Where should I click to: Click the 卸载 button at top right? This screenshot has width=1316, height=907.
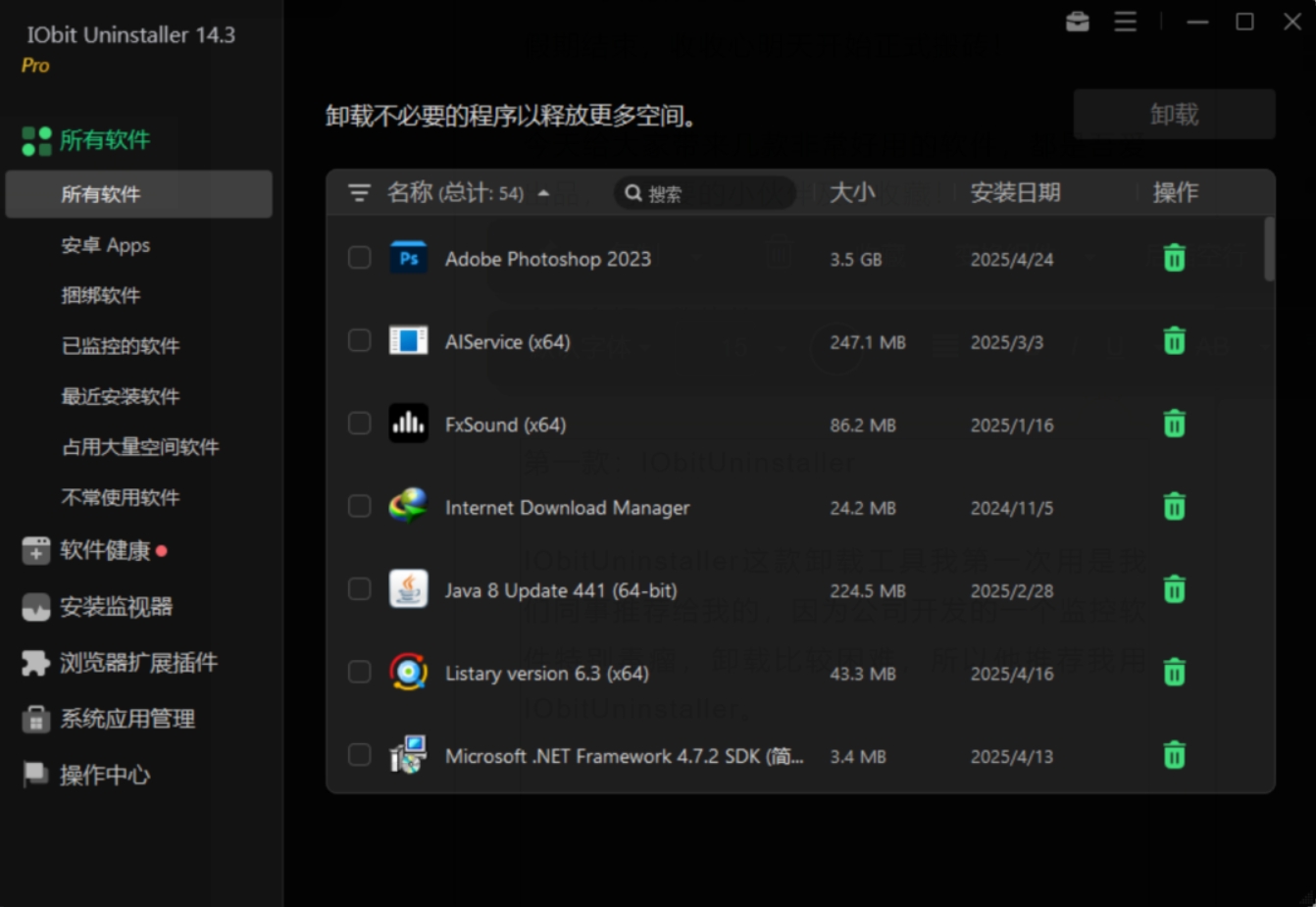point(1174,115)
